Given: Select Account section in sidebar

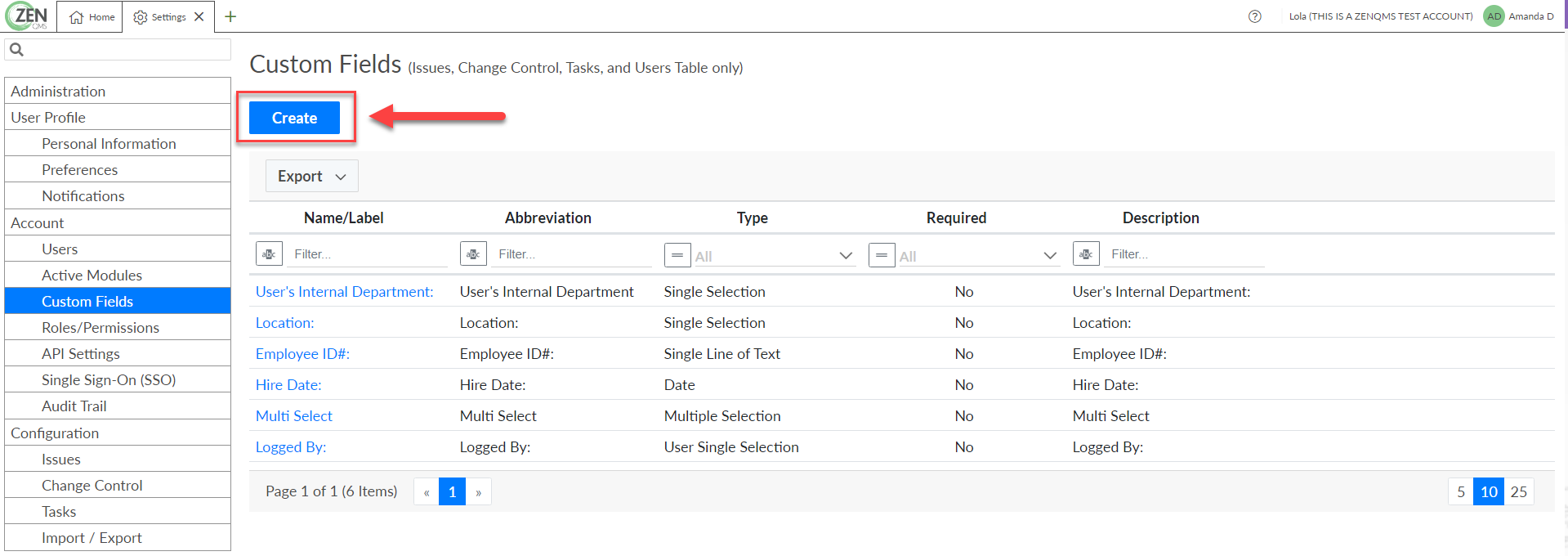Looking at the screenshot, I should pyautogui.click(x=118, y=222).
